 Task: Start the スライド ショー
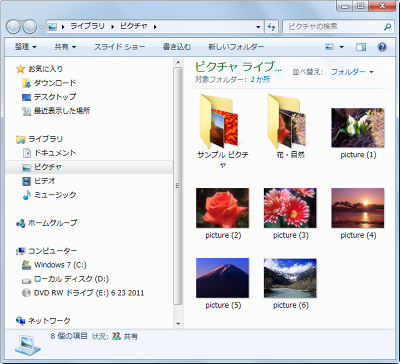point(119,47)
